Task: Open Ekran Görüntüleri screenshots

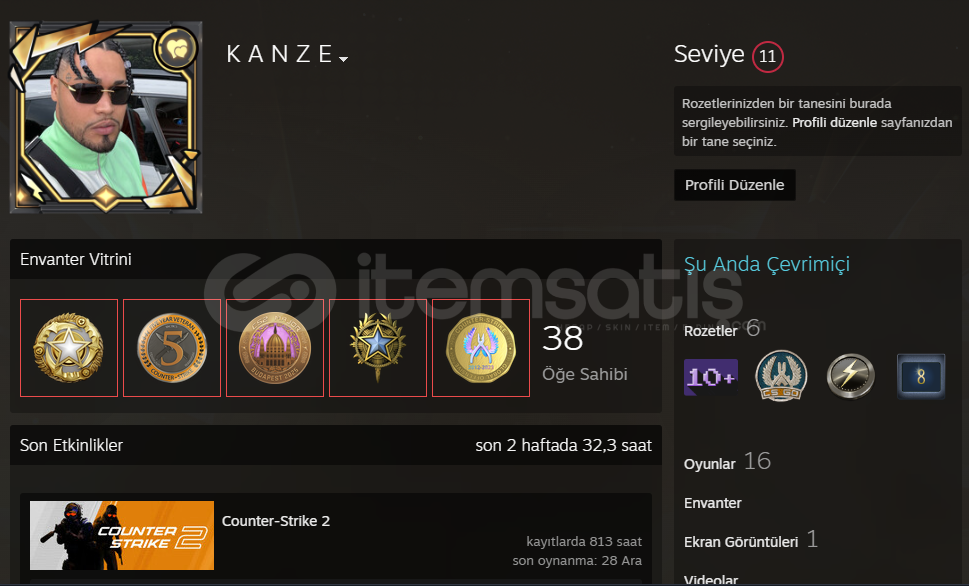Action: point(741,542)
